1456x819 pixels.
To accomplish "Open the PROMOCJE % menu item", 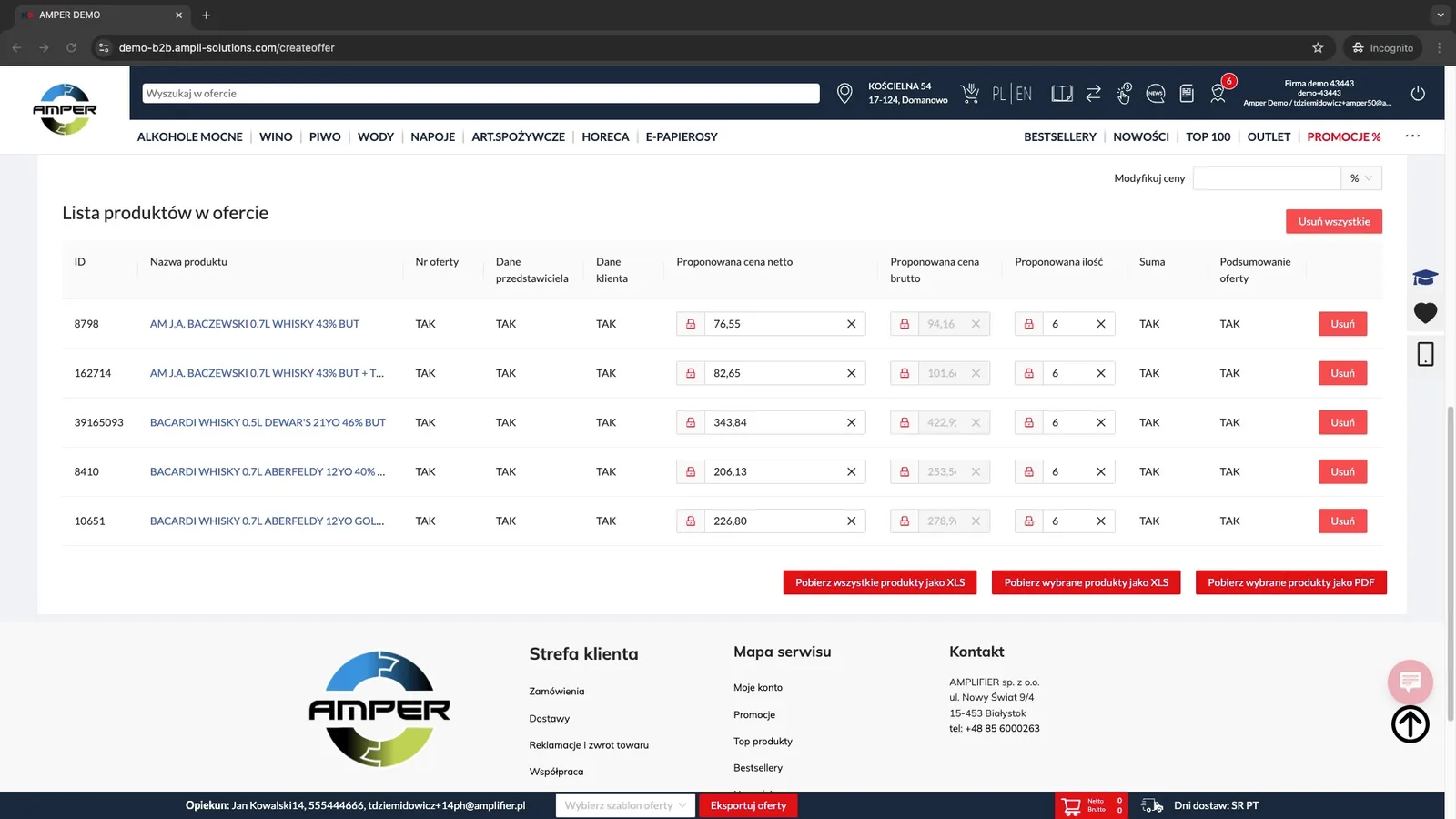I will (1344, 136).
